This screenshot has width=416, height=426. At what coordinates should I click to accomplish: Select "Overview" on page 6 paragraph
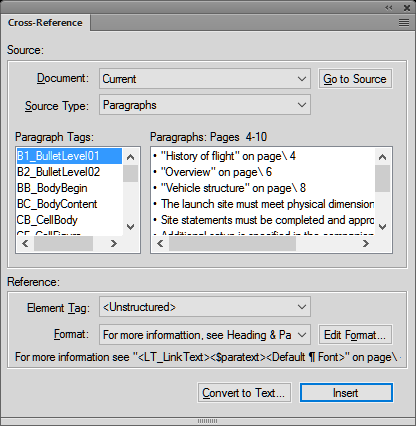(x=263, y=172)
